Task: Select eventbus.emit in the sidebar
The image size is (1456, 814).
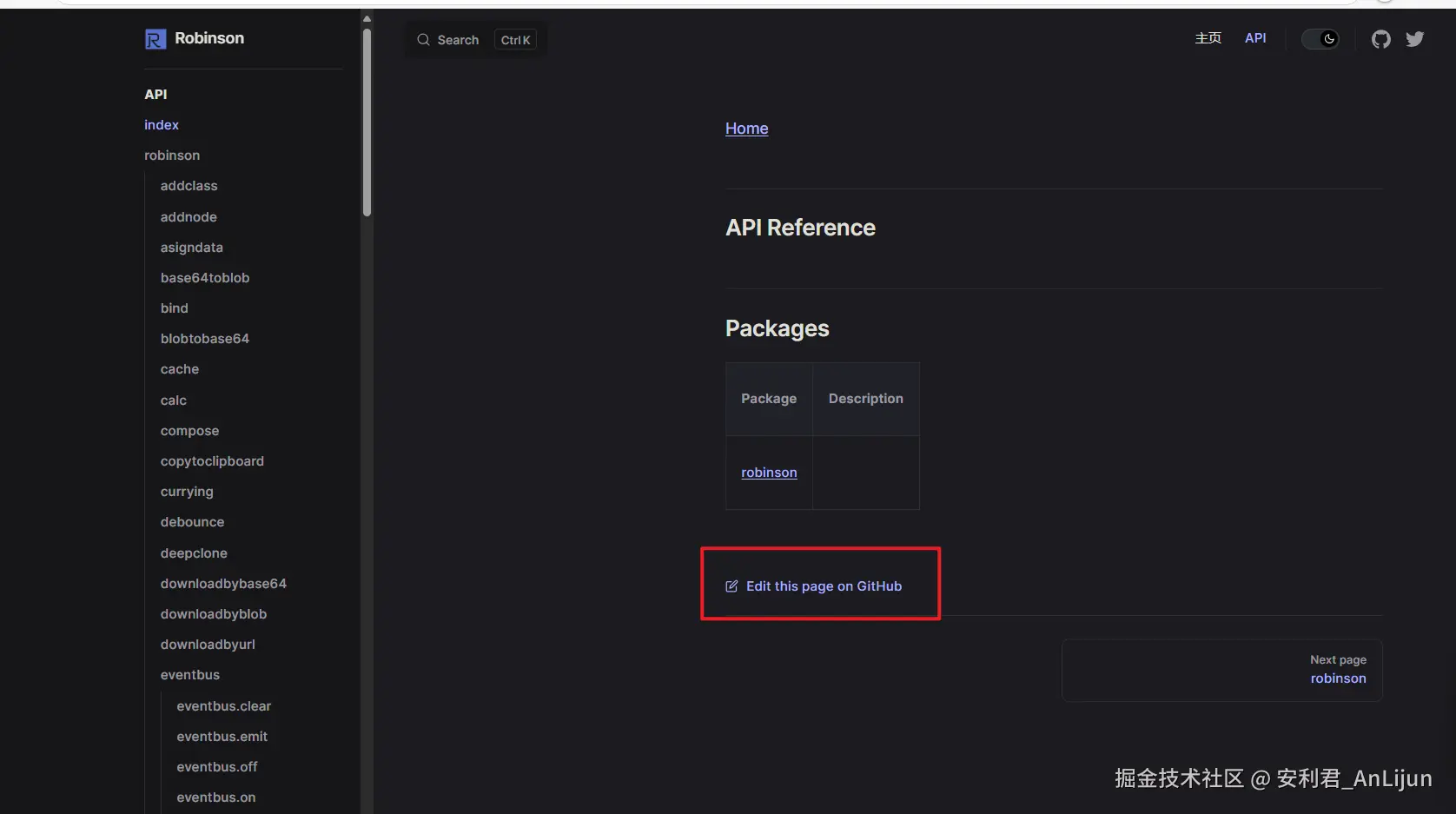Action: click(222, 737)
